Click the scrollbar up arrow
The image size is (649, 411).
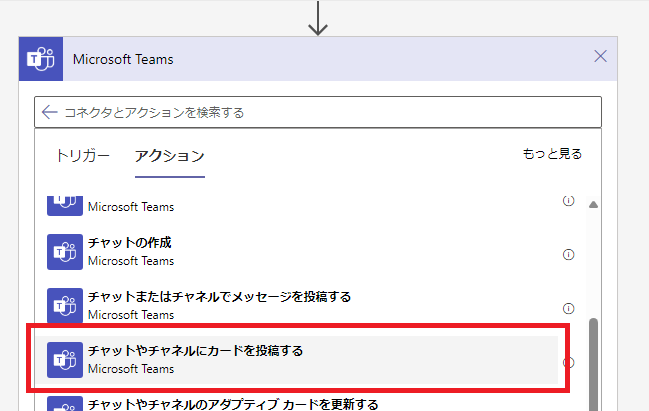coord(593,205)
